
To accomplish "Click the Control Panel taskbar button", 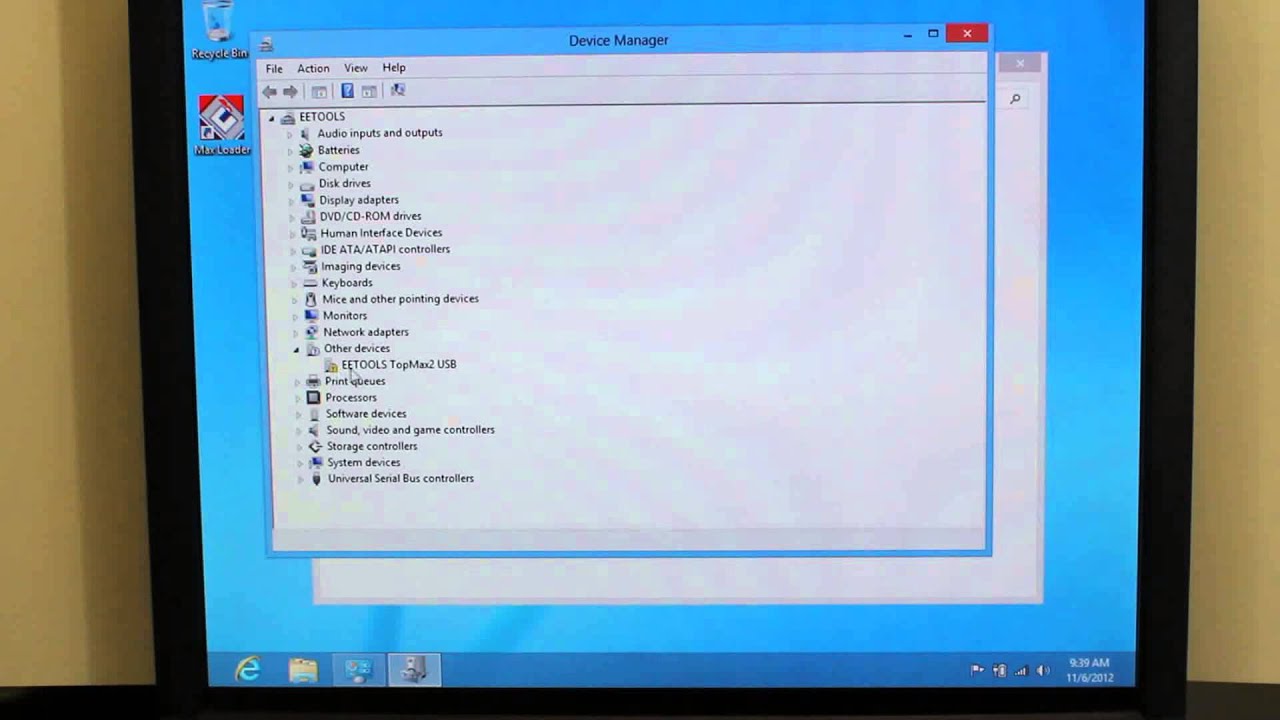I will point(358,669).
